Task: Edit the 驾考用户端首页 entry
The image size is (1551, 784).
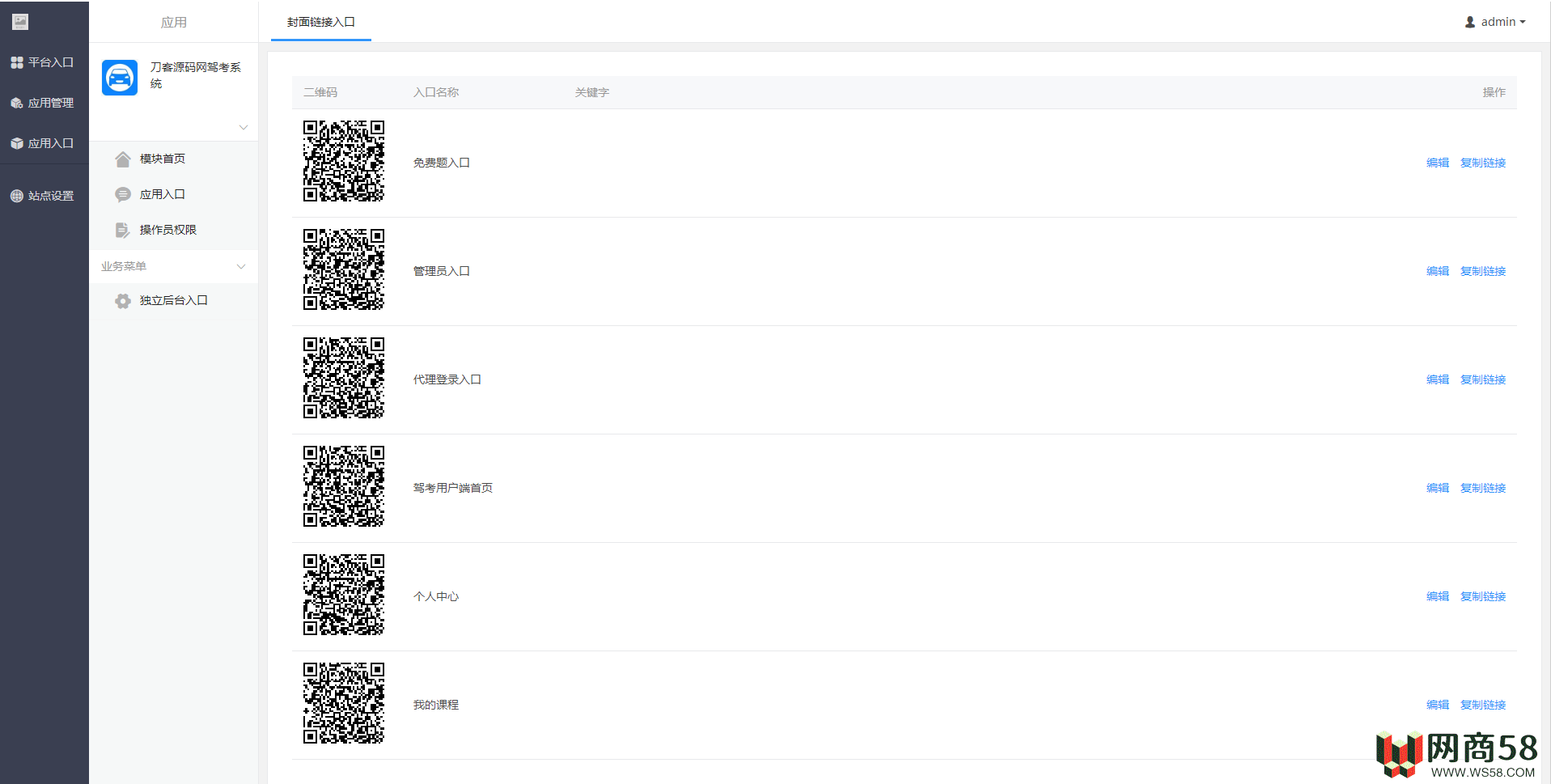Action: [1438, 488]
